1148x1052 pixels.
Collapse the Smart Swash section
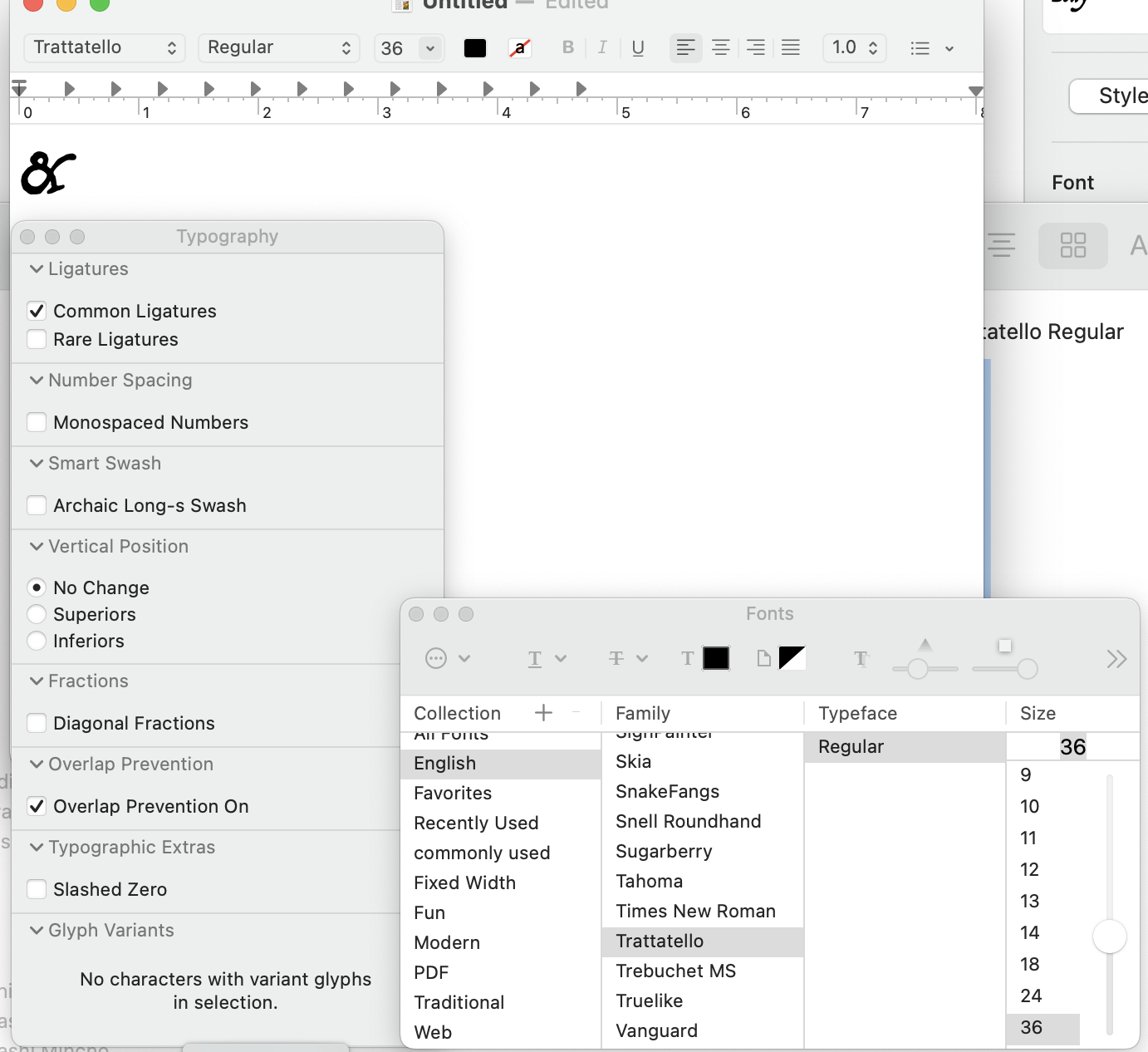[x=37, y=463]
